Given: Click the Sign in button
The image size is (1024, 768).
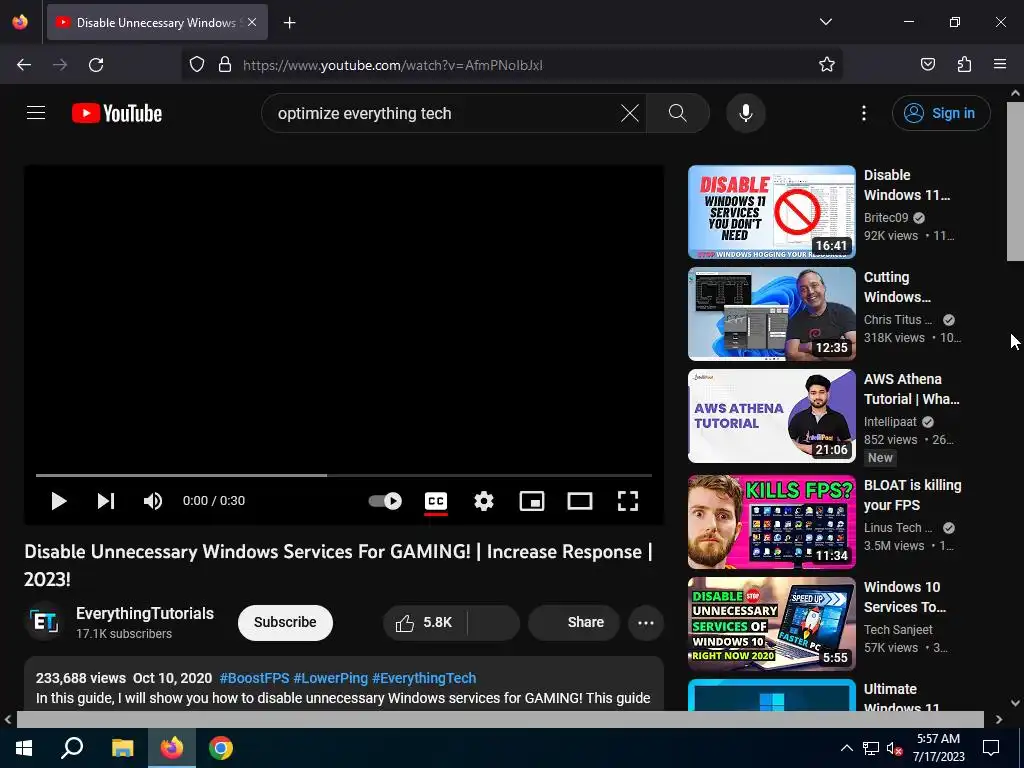Looking at the screenshot, I should pyautogui.click(x=940, y=113).
